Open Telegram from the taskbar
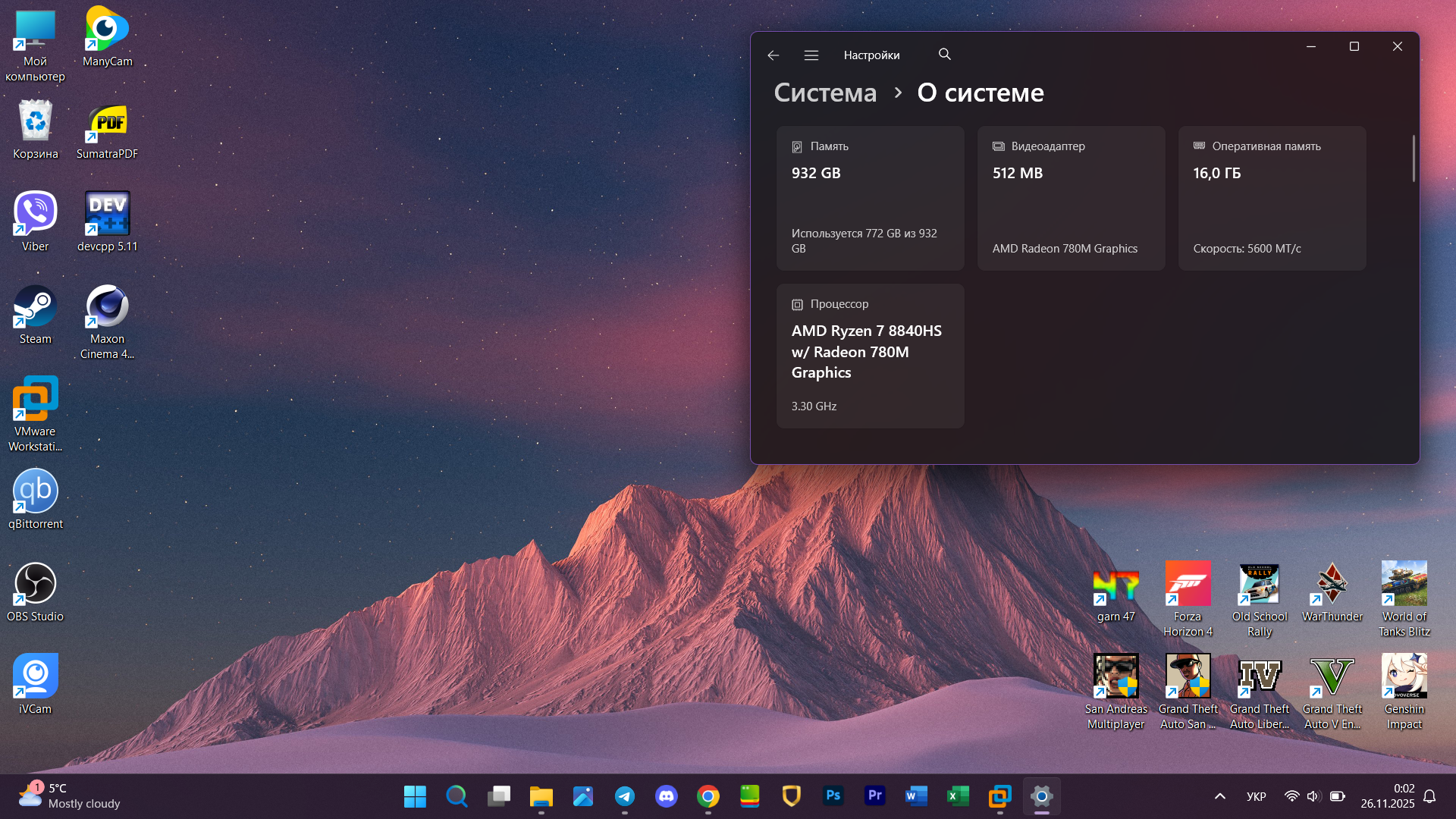Screen dimensions: 1456x819 point(624,796)
